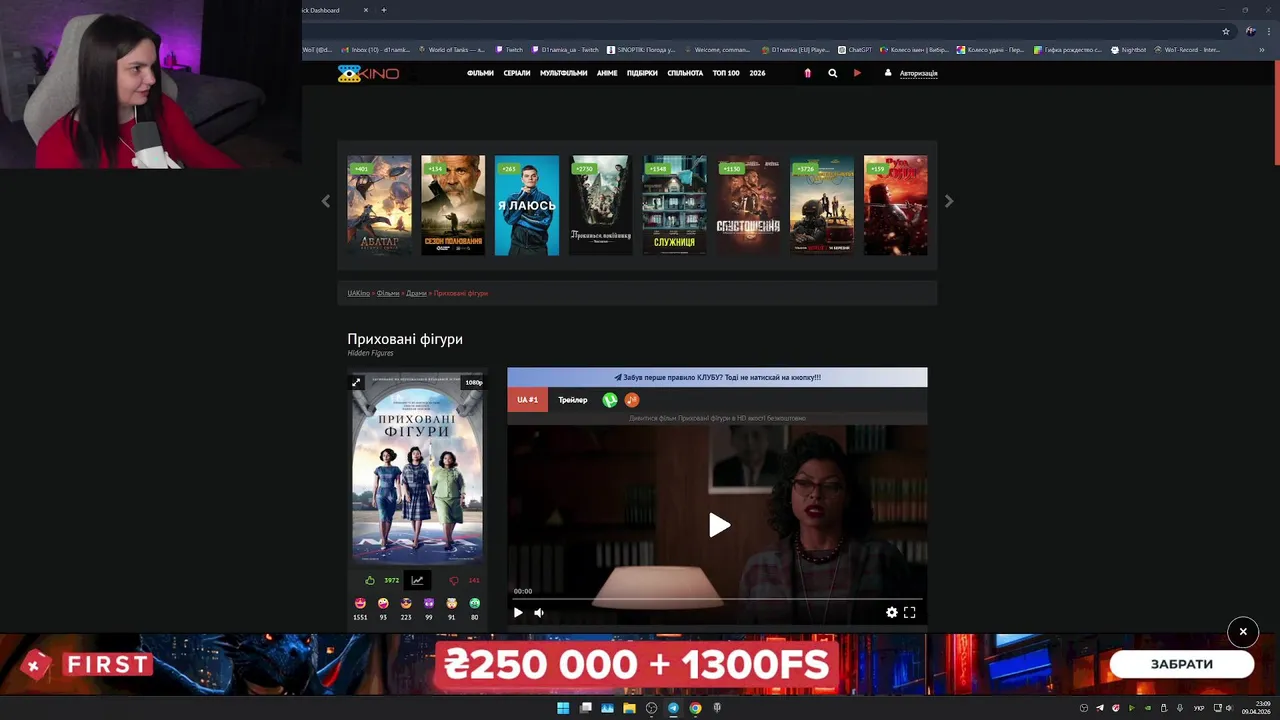This screenshot has width=1280, height=720.
Task: Open the rating statistics chart icon
Action: point(417,580)
